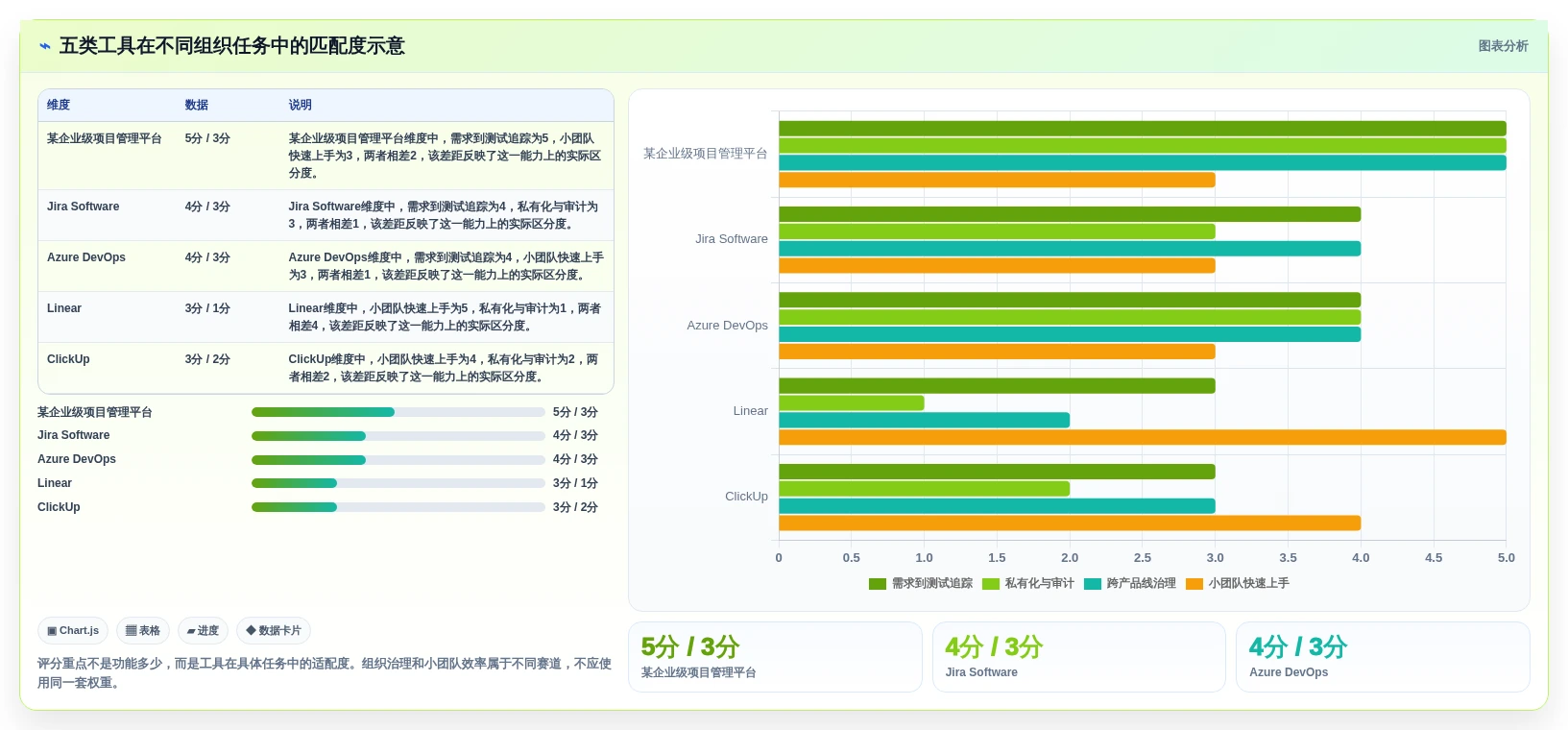The height and width of the screenshot is (730, 1568).
Task: Click the Linear table row name
Action: click(x=64, y=308)
